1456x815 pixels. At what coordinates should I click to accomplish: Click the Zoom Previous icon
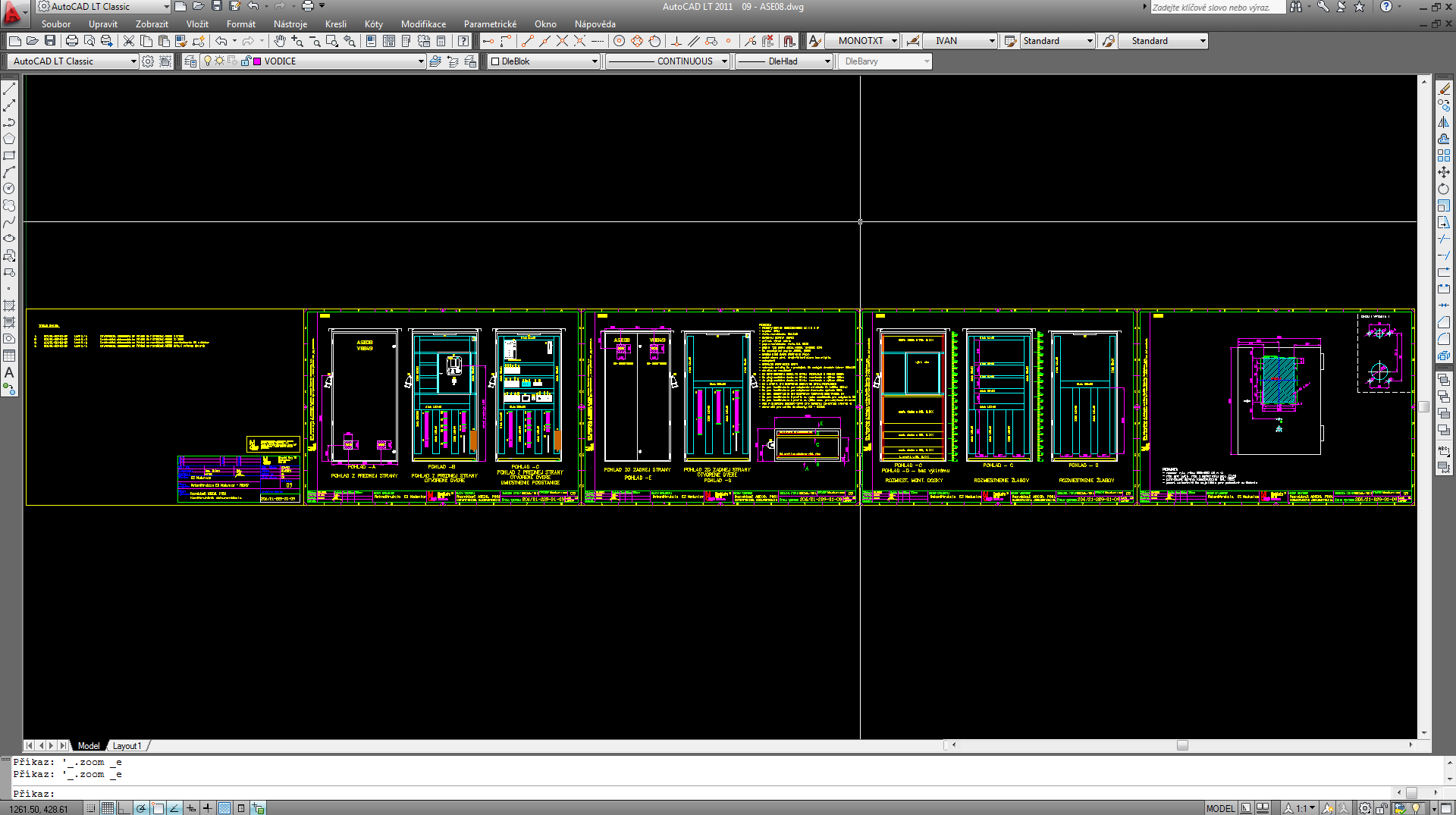(350, 41)
